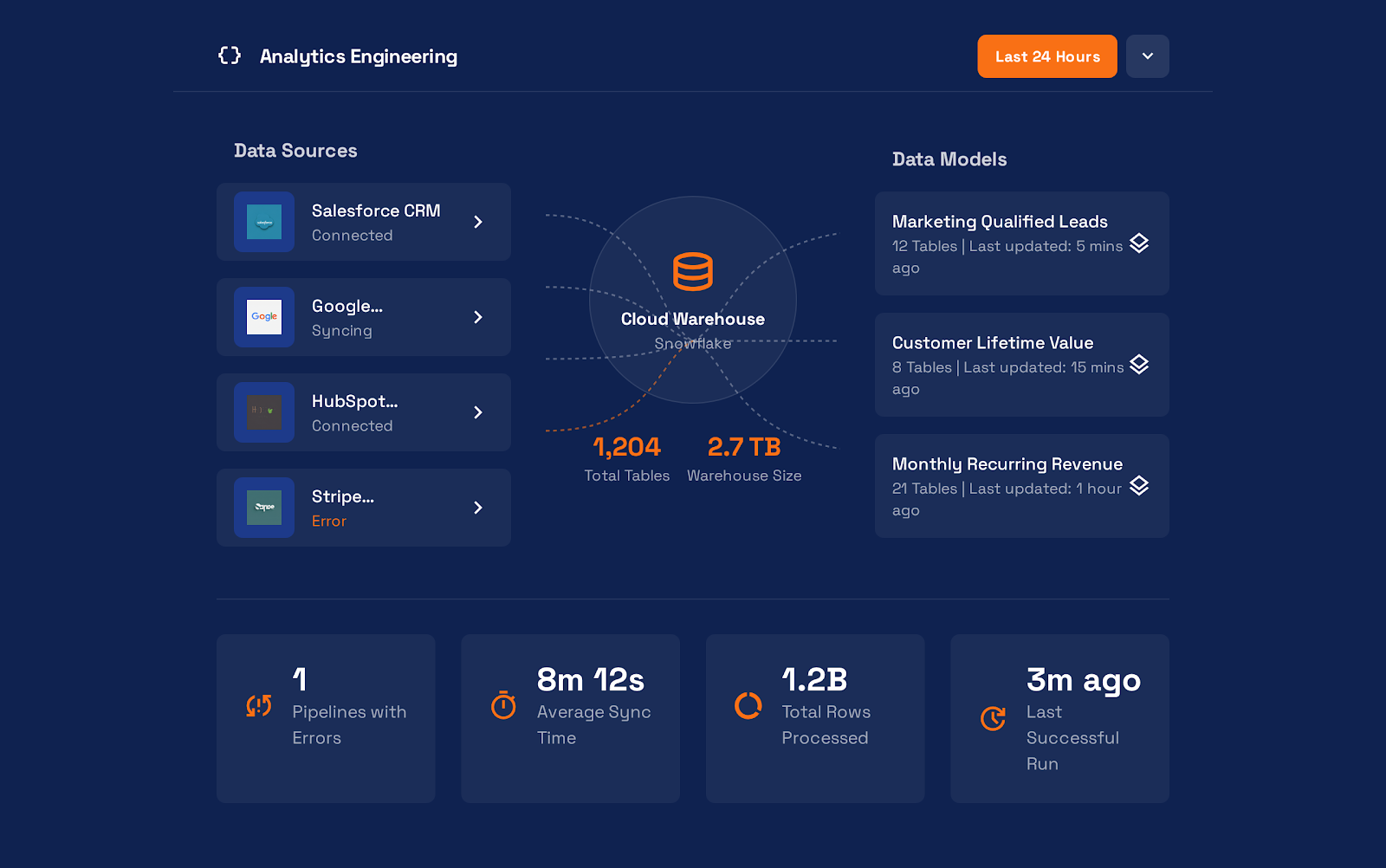This screenshot has height=868, width=1386.
Task: Open the time range dropdown arrow
Action: click(1148, 55)
